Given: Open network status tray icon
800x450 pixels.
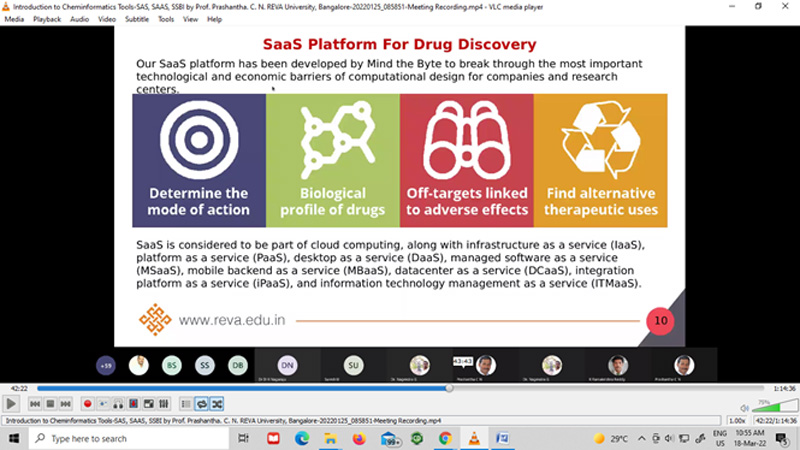Looking at the screenshot, I should point(684,439).
